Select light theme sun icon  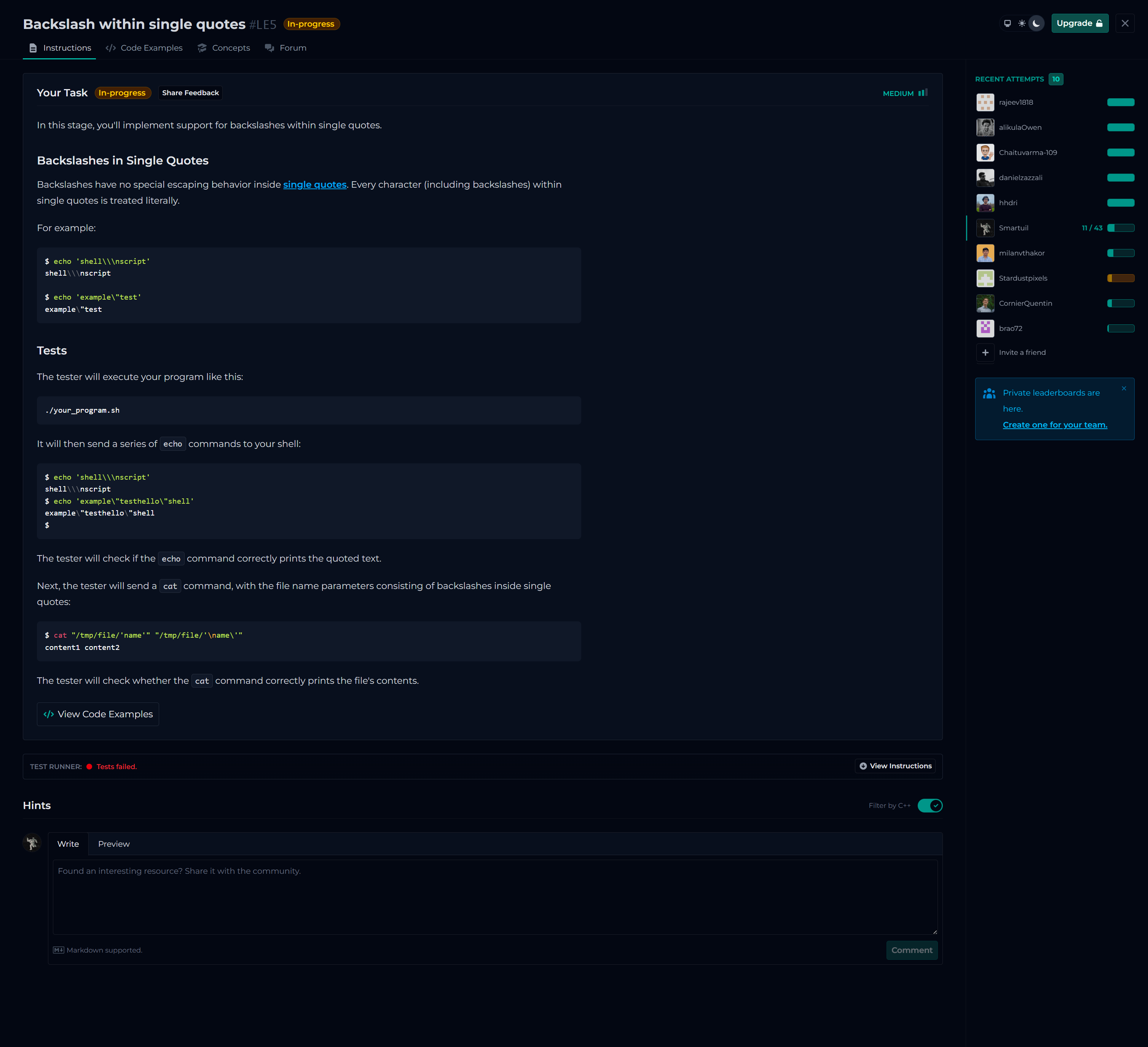[x=1022, y=23]
